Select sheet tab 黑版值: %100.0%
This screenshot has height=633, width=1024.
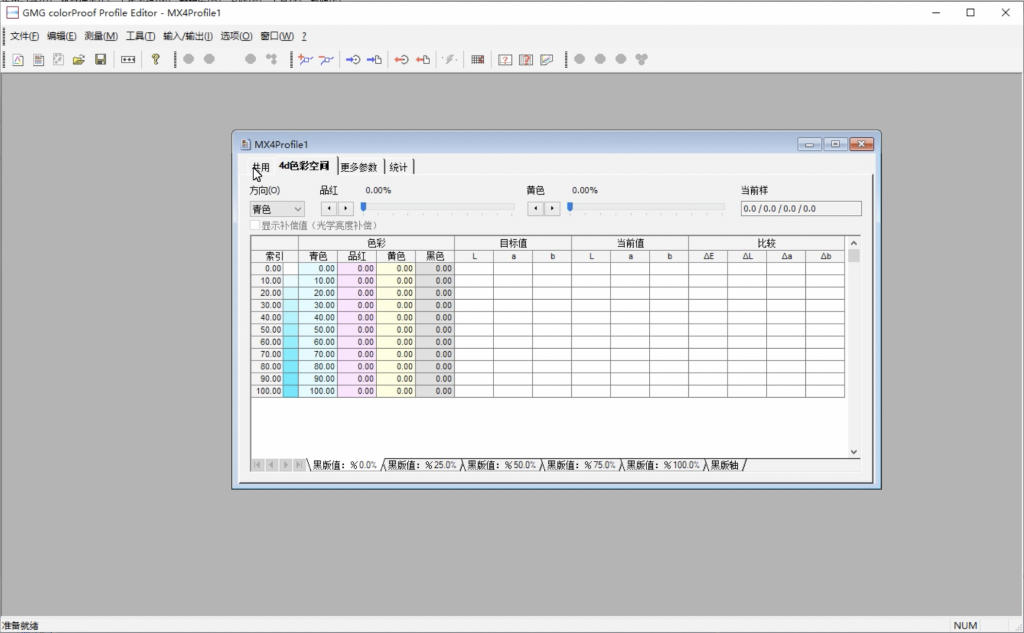(x=663, y=465)
